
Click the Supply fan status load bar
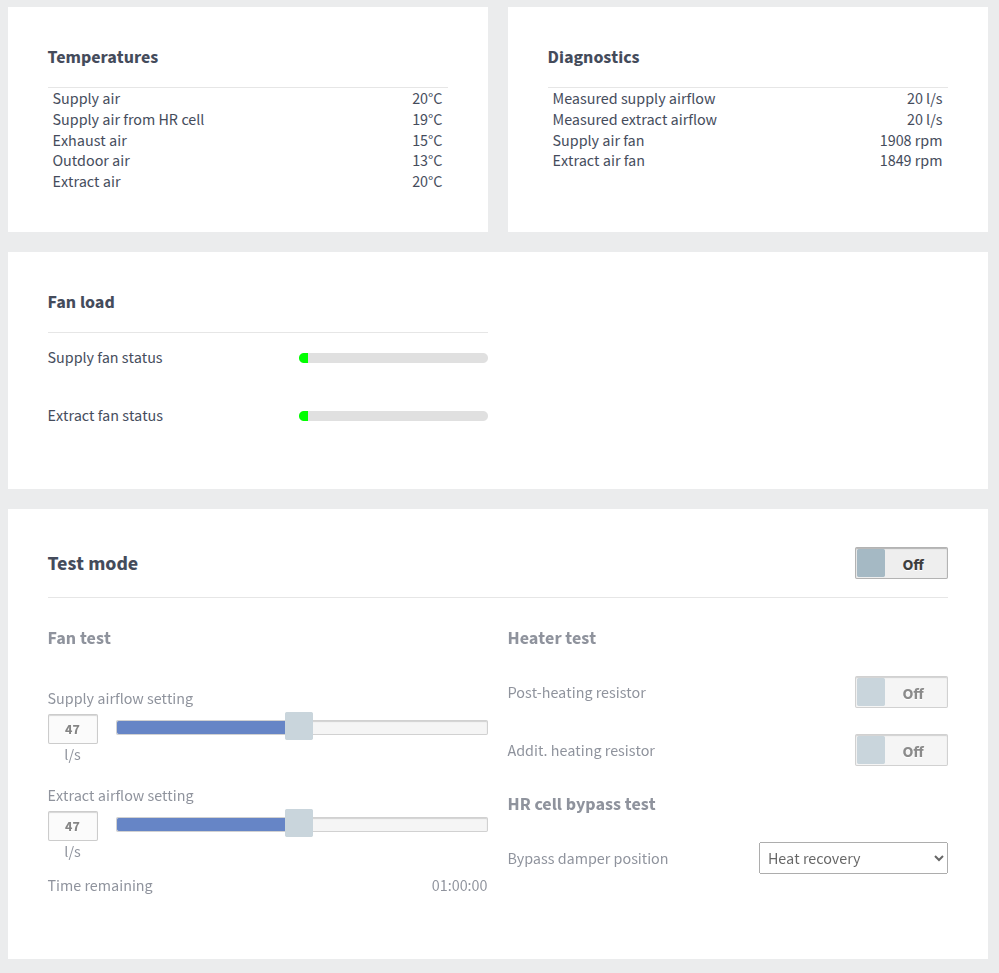pyautogui.click(x=393, y=358)
